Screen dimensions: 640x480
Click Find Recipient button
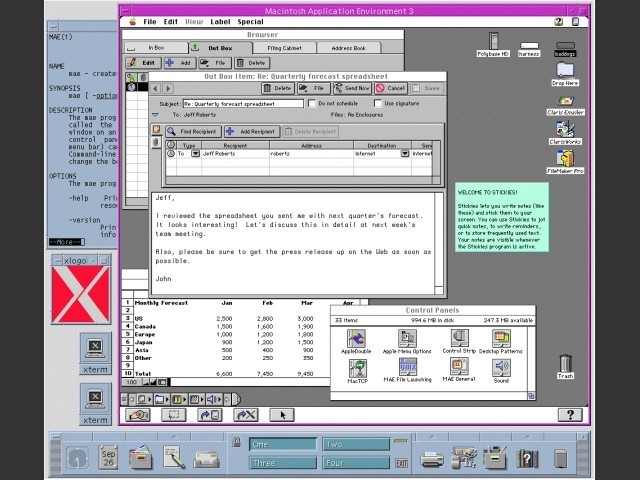[x=193, y=131]
